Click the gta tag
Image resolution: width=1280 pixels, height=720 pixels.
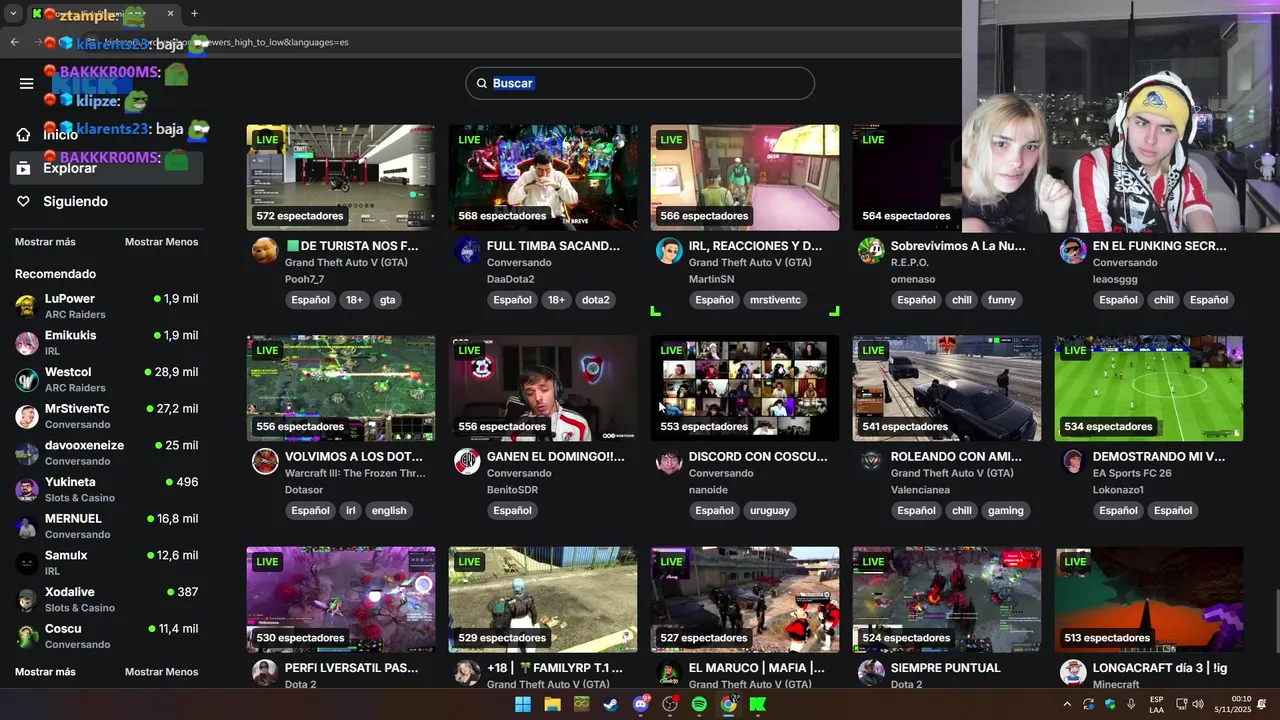pos(387,300)
